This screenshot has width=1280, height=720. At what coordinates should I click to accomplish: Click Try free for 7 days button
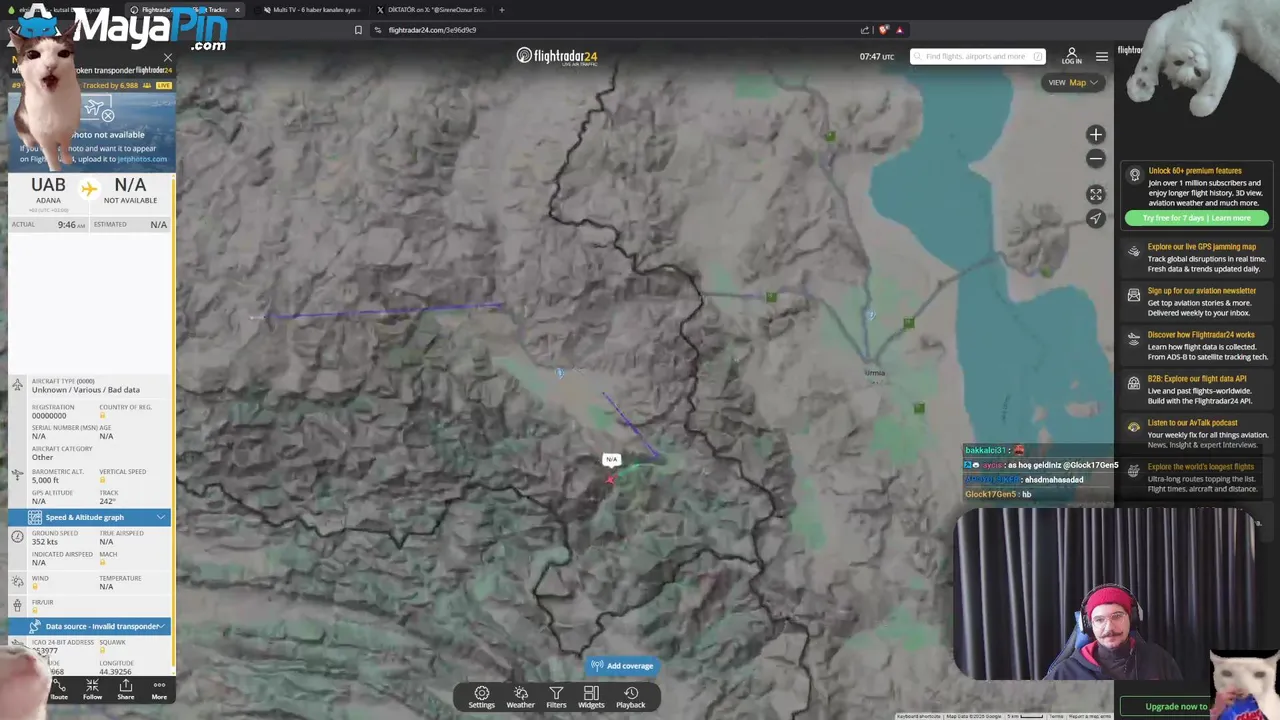1197,218
